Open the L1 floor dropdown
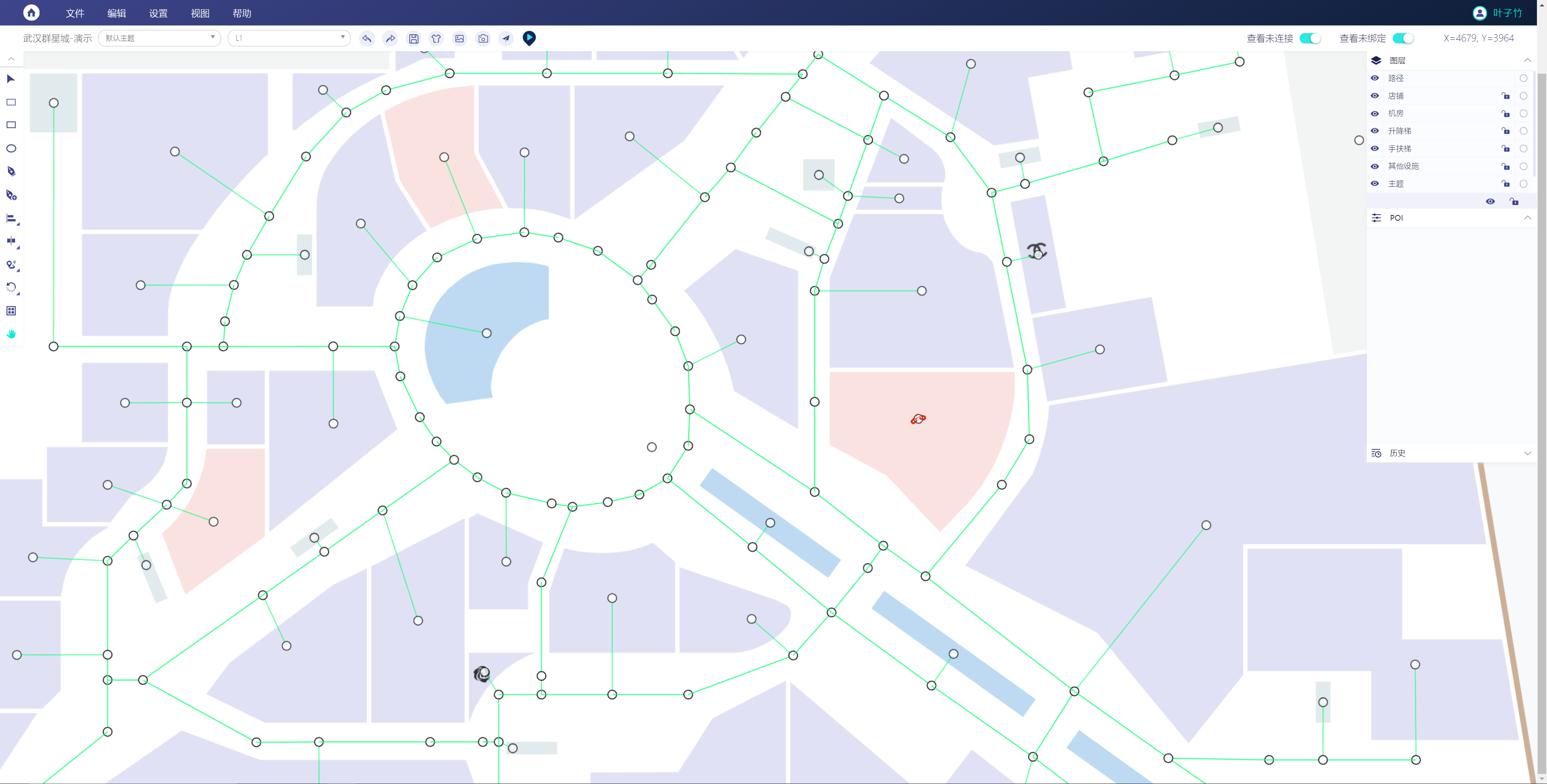 289,38
